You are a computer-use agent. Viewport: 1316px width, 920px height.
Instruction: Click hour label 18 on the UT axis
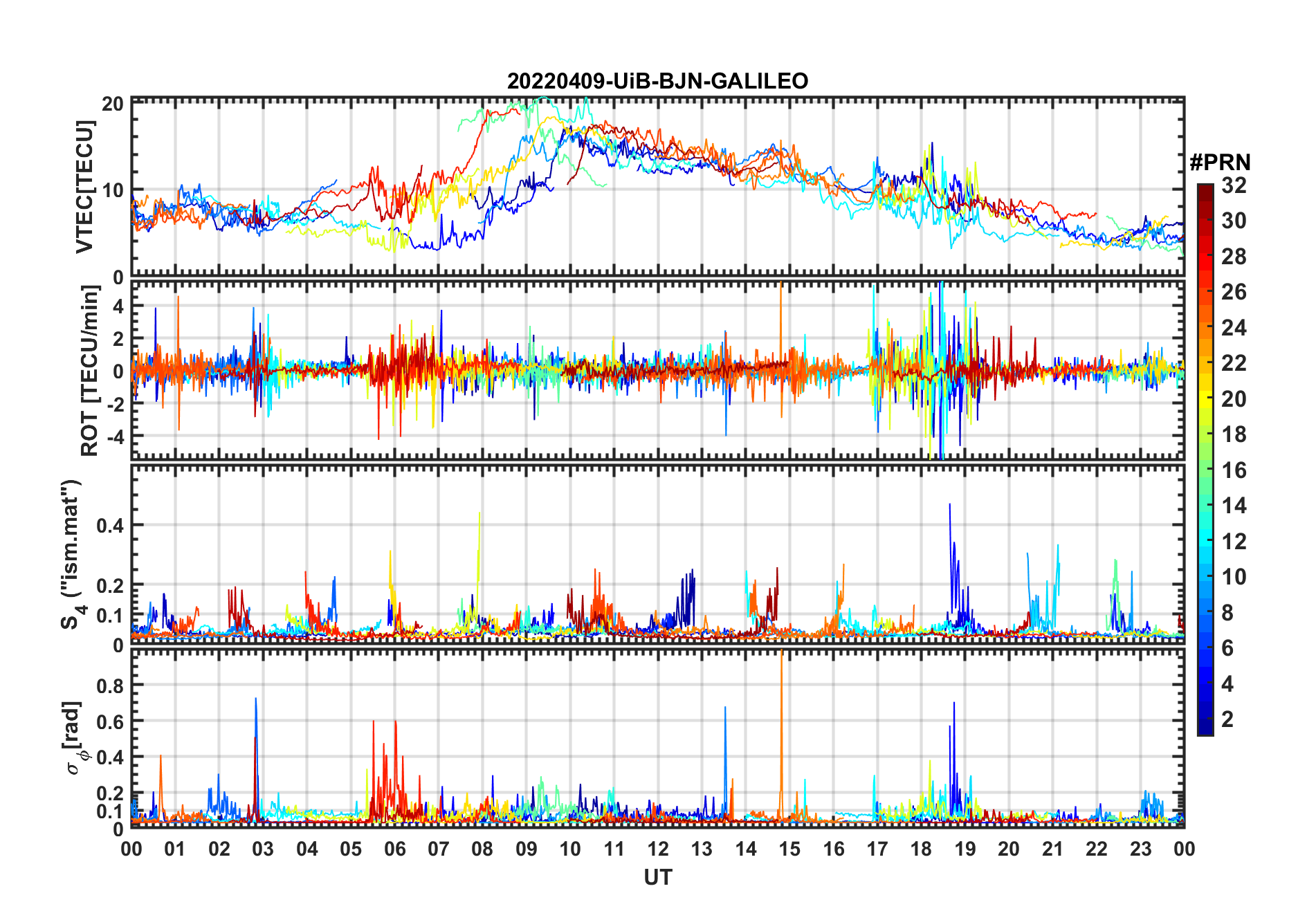(x=921, y=849)
